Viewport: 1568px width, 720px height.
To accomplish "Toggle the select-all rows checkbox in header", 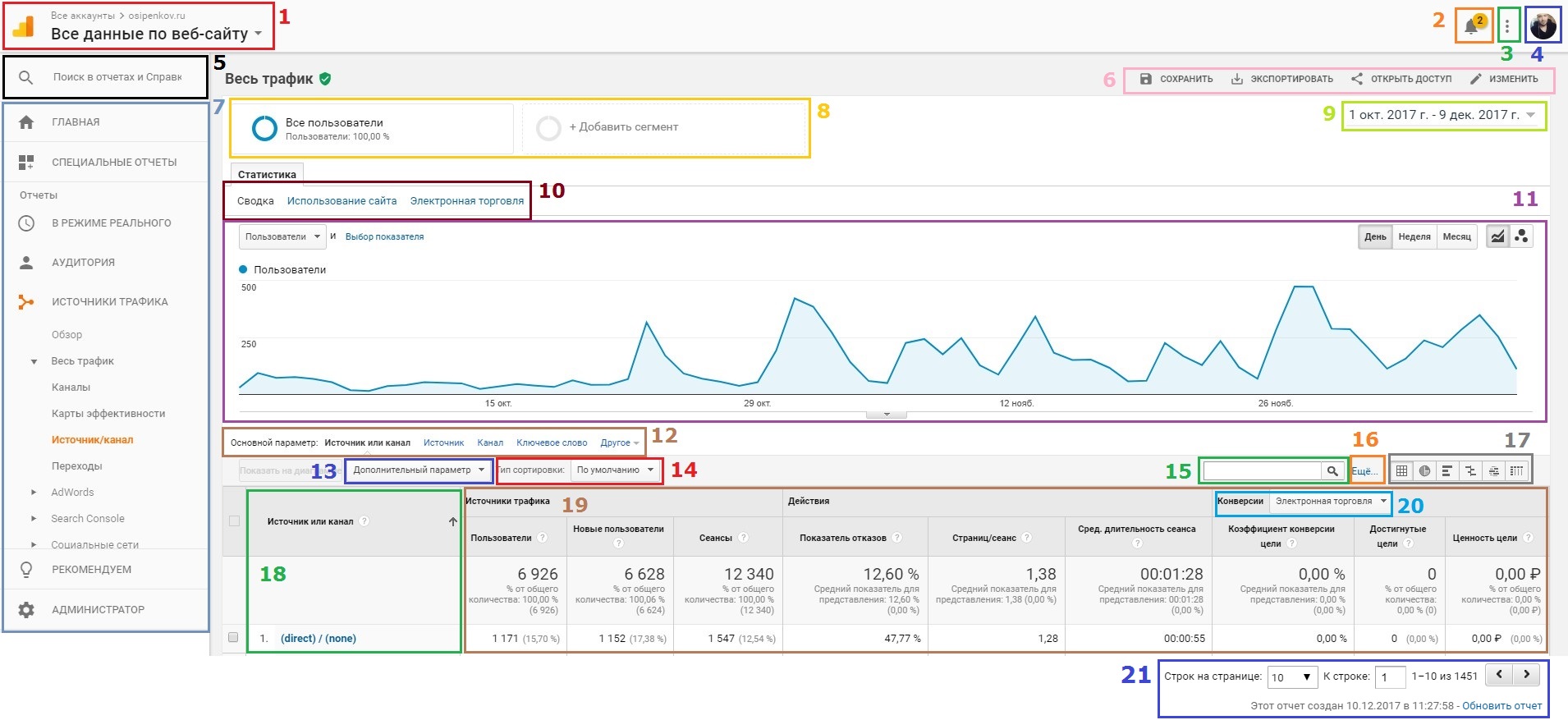I will coord(234,521).
